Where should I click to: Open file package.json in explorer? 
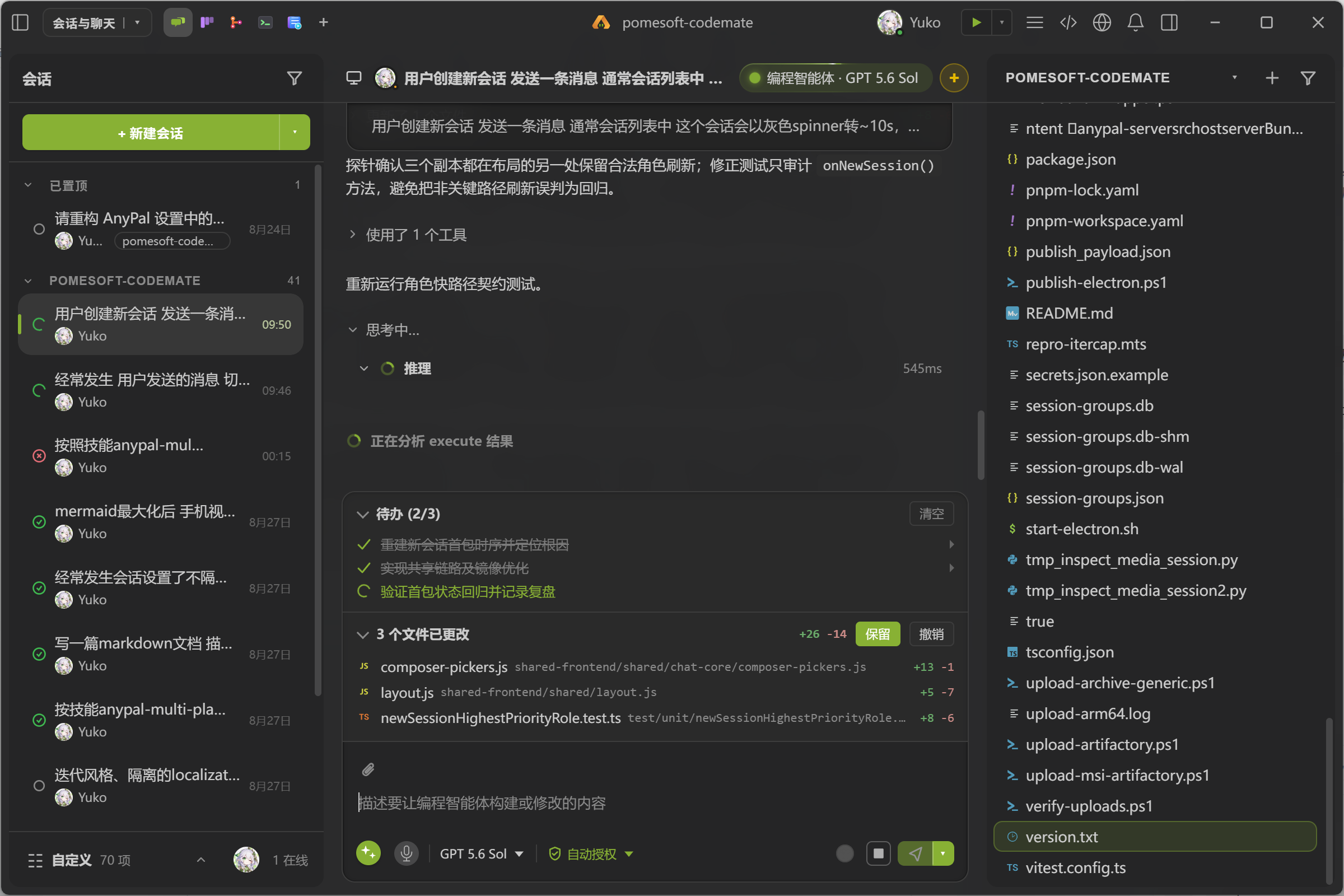coord(1155,160)
